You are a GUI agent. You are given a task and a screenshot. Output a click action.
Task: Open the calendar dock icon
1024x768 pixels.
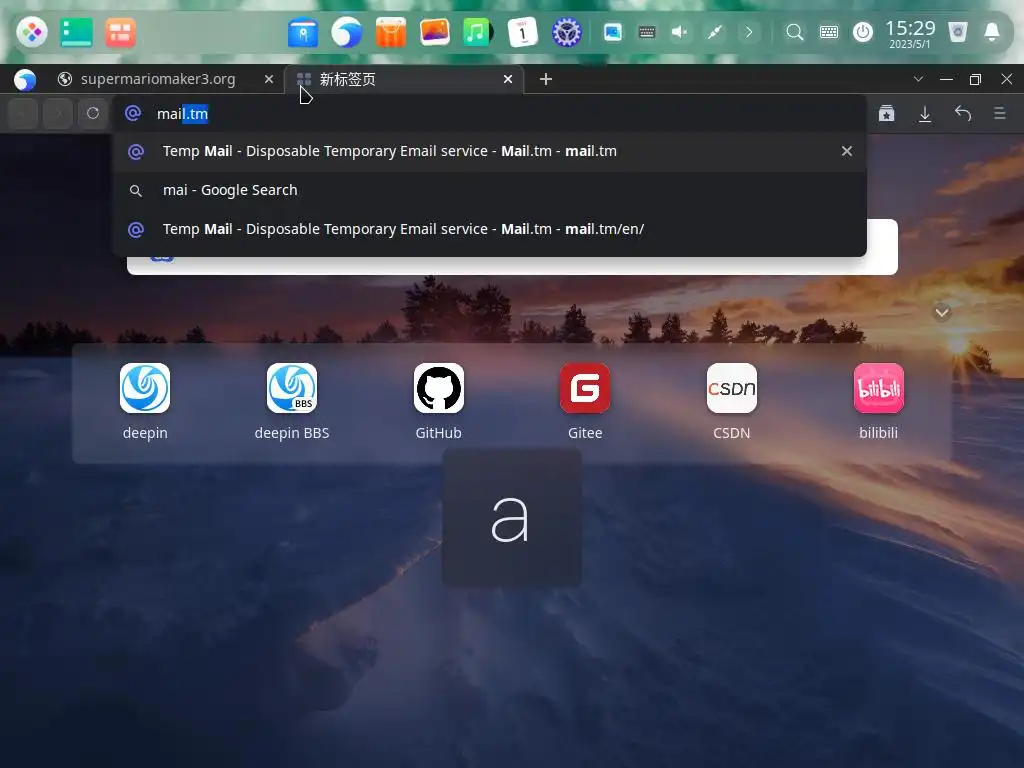pyautogui.click(x=522, y=32)
